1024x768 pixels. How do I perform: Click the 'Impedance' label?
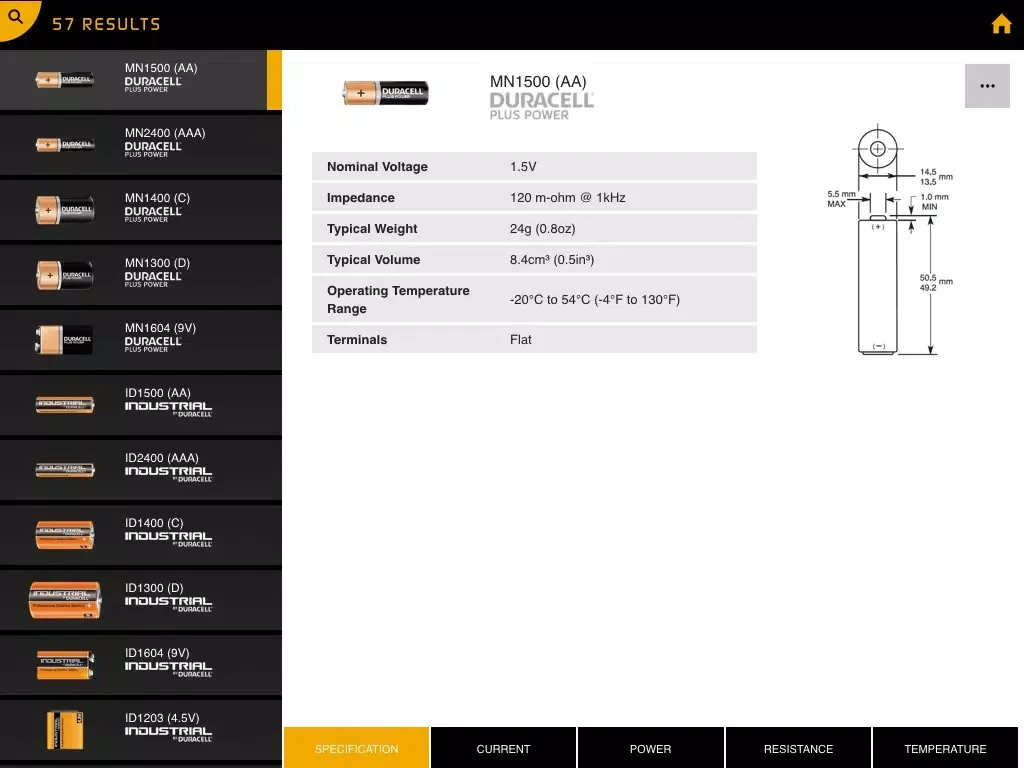pyautogui.click(x=360, y=197)
